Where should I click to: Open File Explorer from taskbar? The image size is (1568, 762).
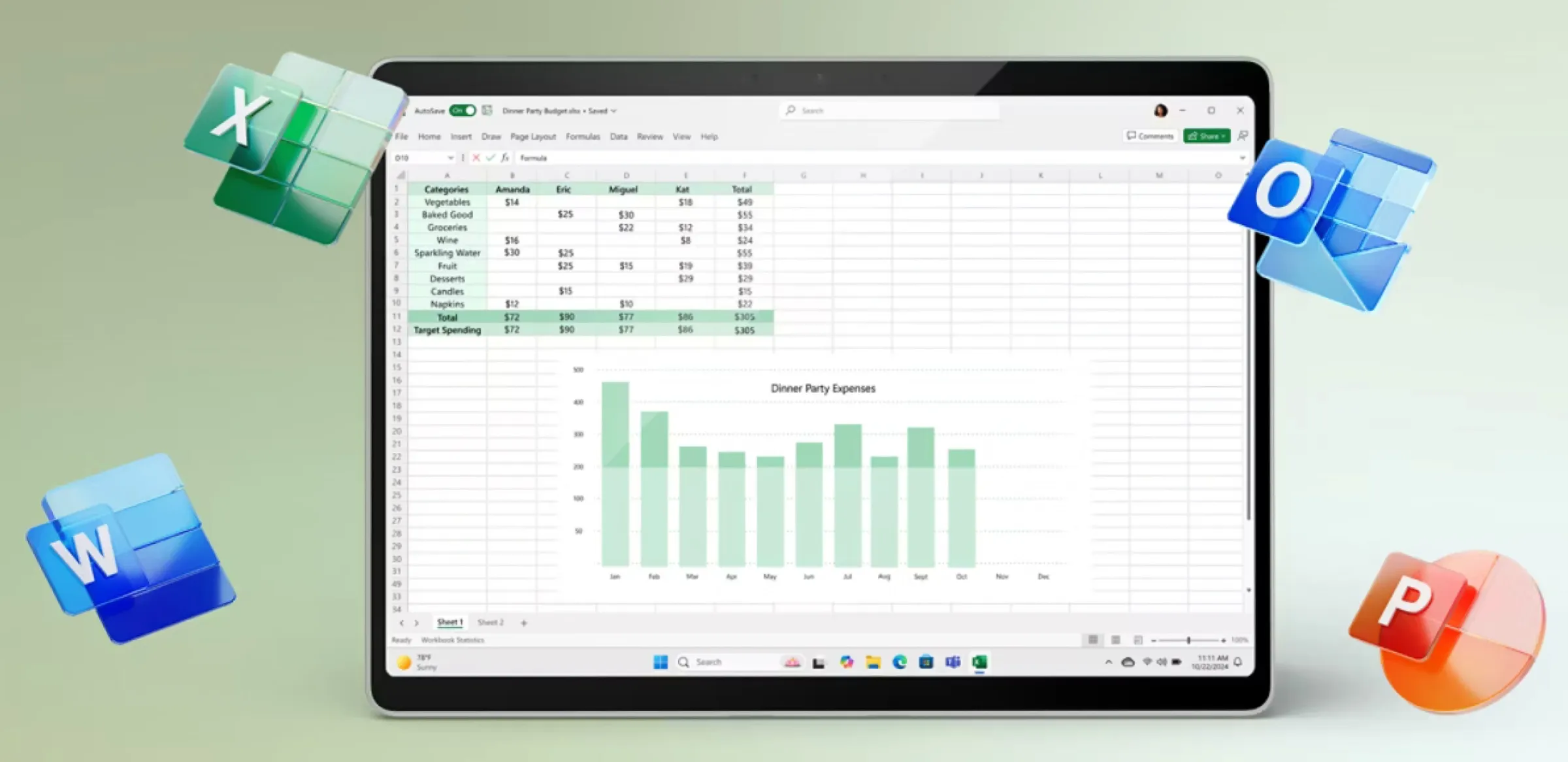pos(873,662)
